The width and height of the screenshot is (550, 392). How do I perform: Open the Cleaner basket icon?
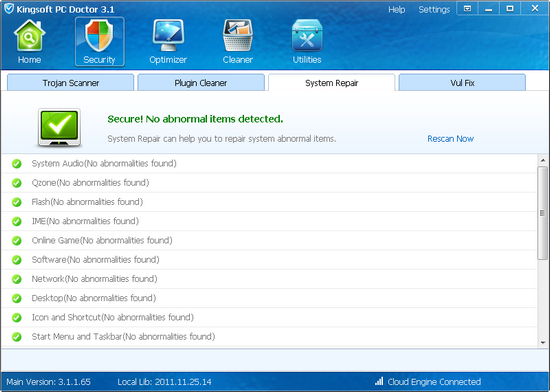click(238, 36)
